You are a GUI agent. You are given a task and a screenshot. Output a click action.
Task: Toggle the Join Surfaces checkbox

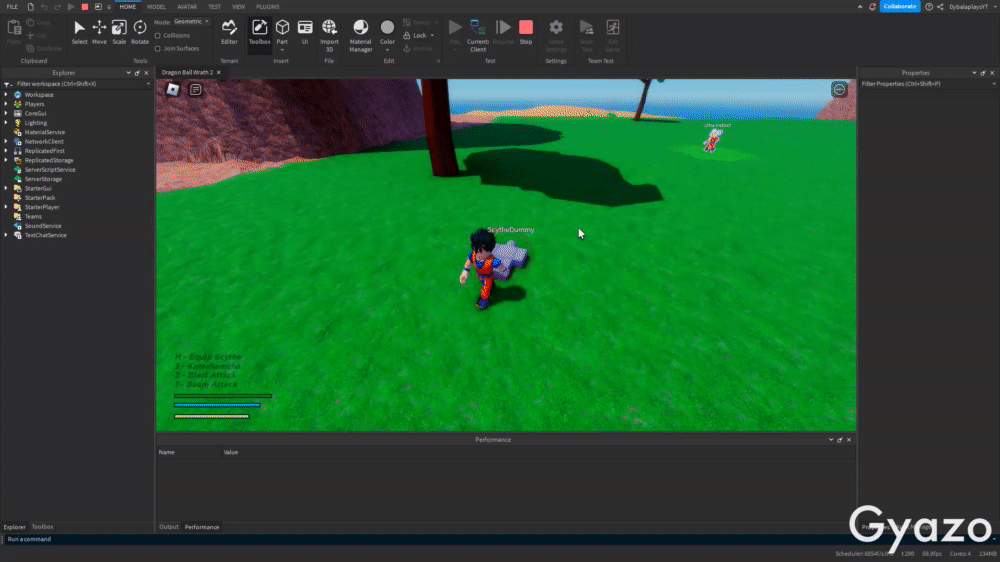[158, 48]
